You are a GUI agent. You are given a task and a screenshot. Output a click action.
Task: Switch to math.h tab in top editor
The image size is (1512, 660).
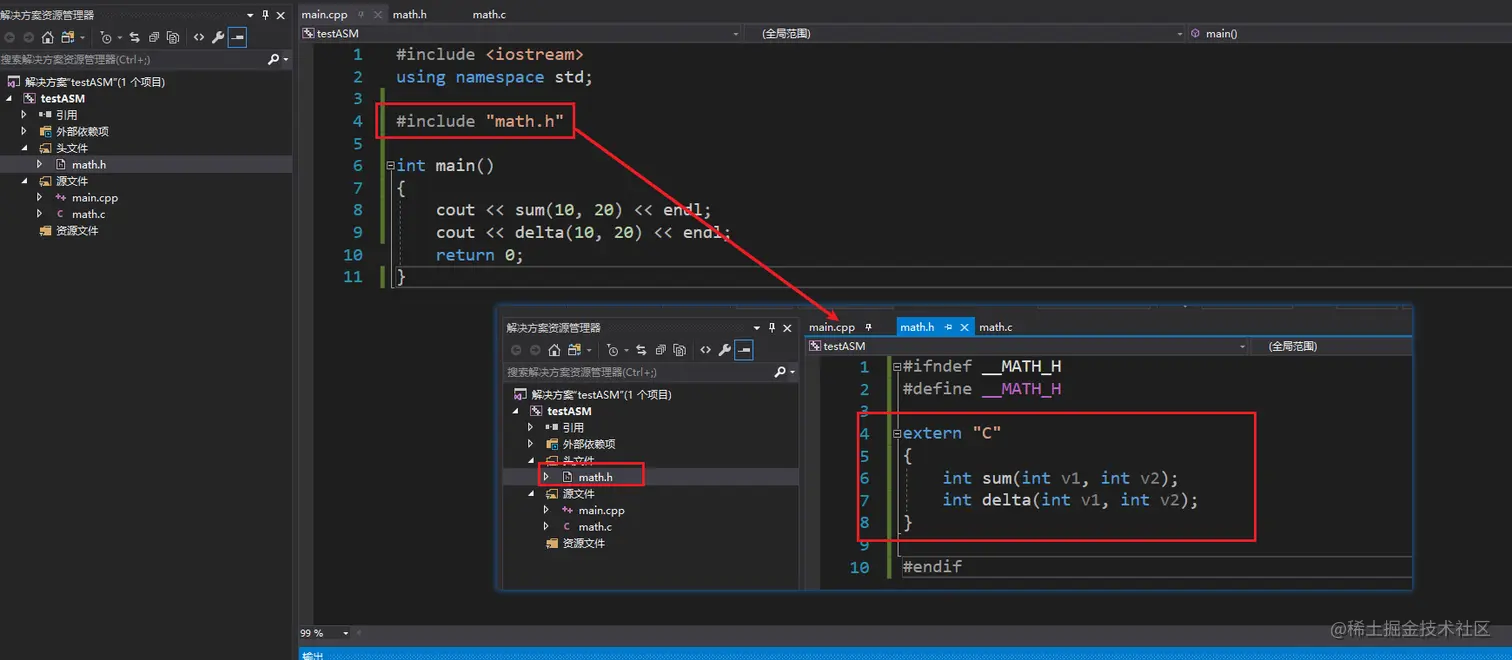tap(410, 15)
